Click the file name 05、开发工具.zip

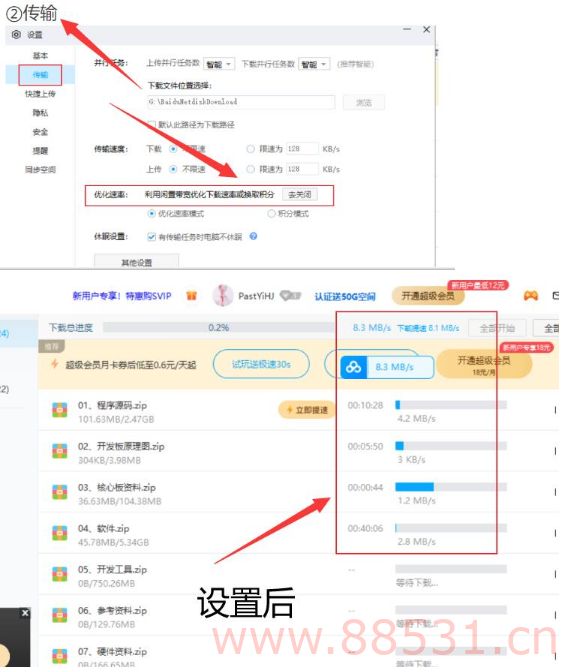point(112,570)
